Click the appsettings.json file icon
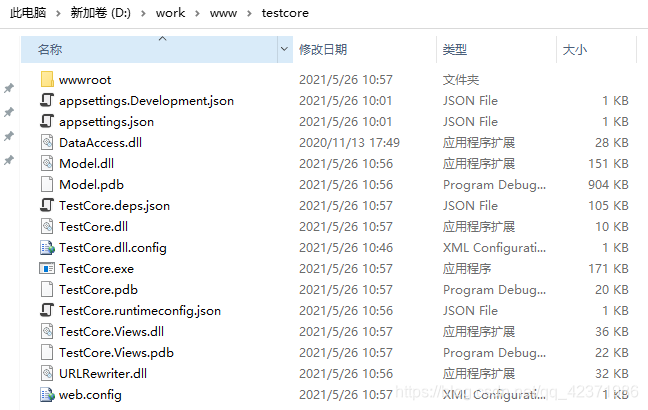This screenshot has height=410, width=648. (47, 121)
